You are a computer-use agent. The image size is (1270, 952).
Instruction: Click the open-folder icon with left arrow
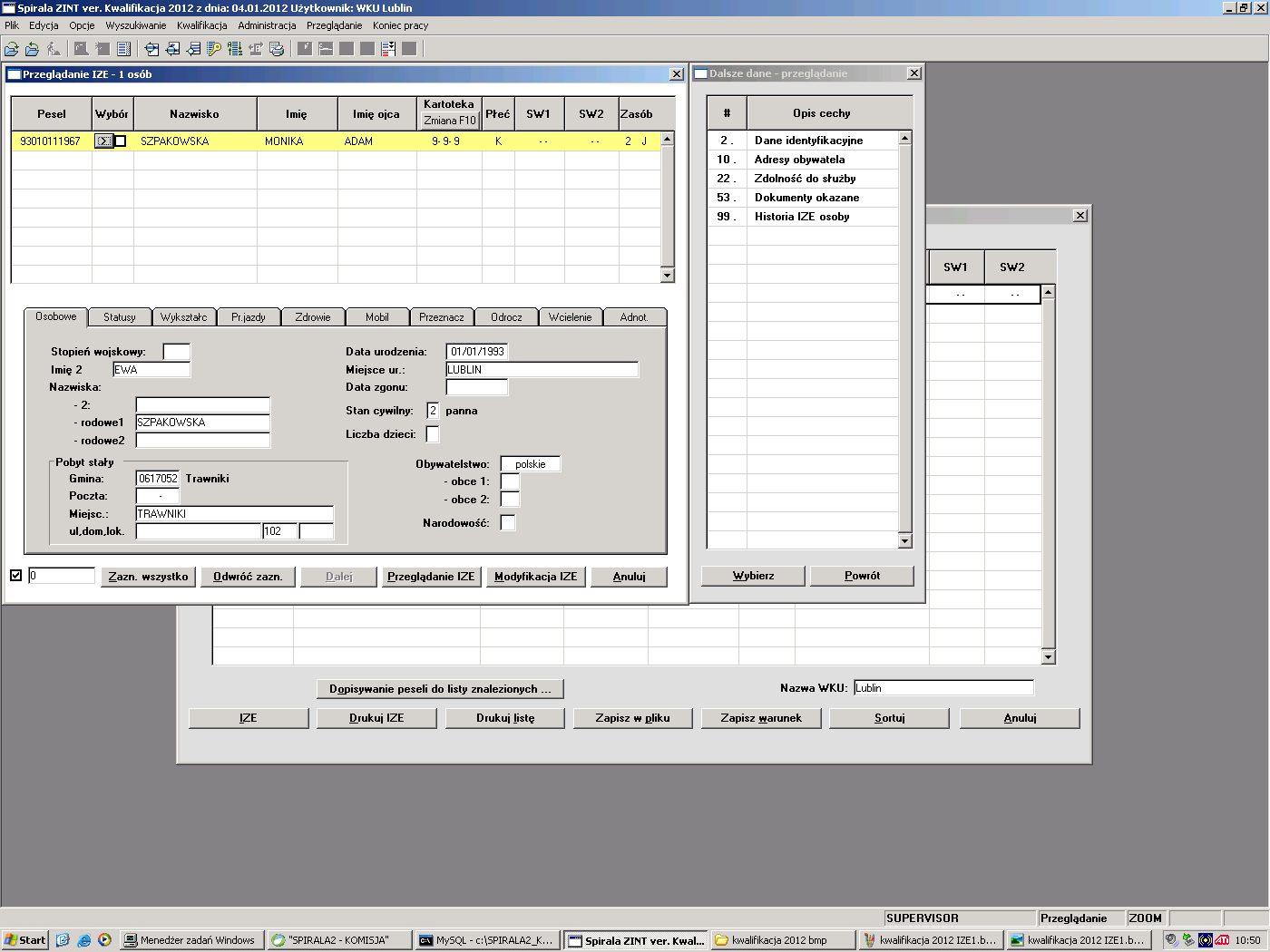[32, 49]
